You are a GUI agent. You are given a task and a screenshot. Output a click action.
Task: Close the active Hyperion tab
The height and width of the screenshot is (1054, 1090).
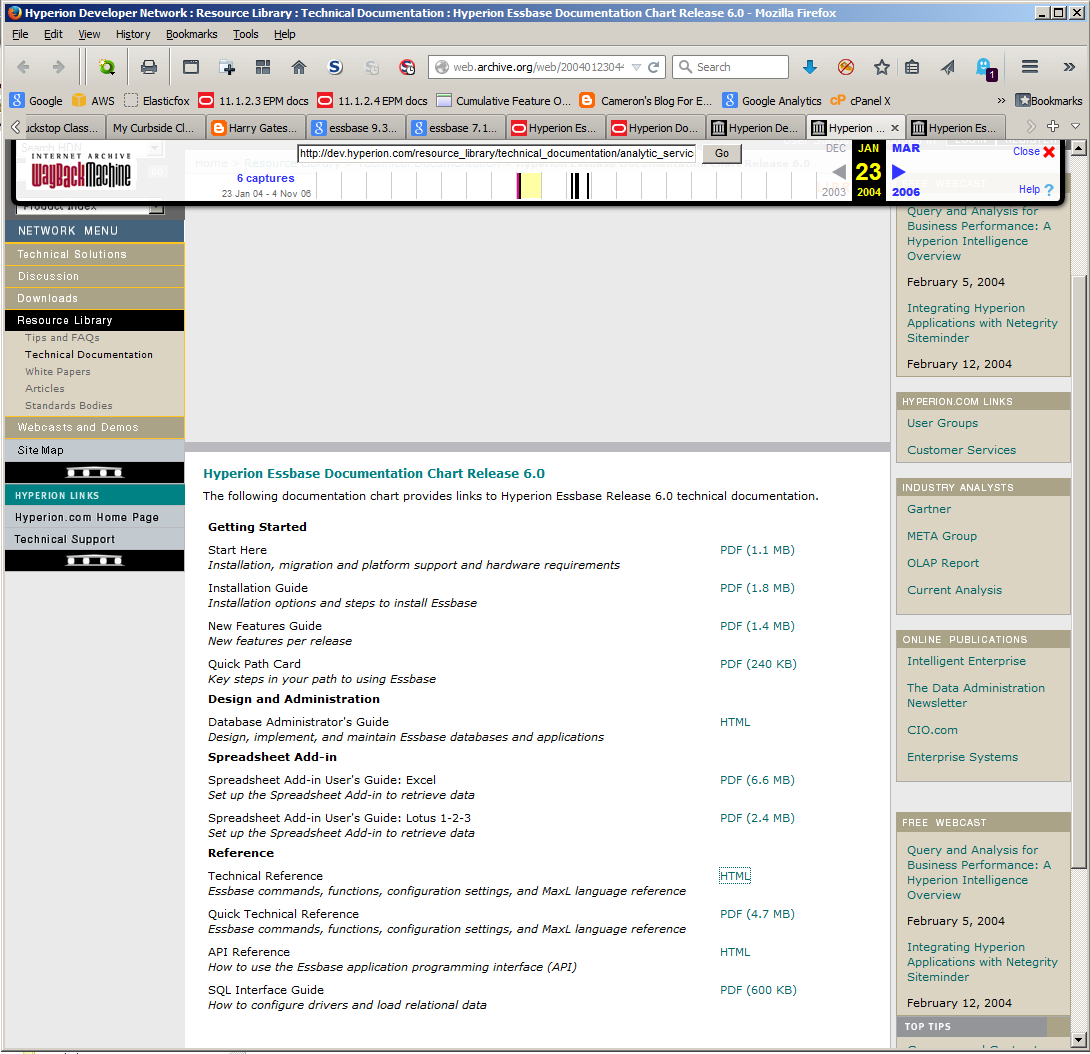pyautogui.click(x=895, y=128)
